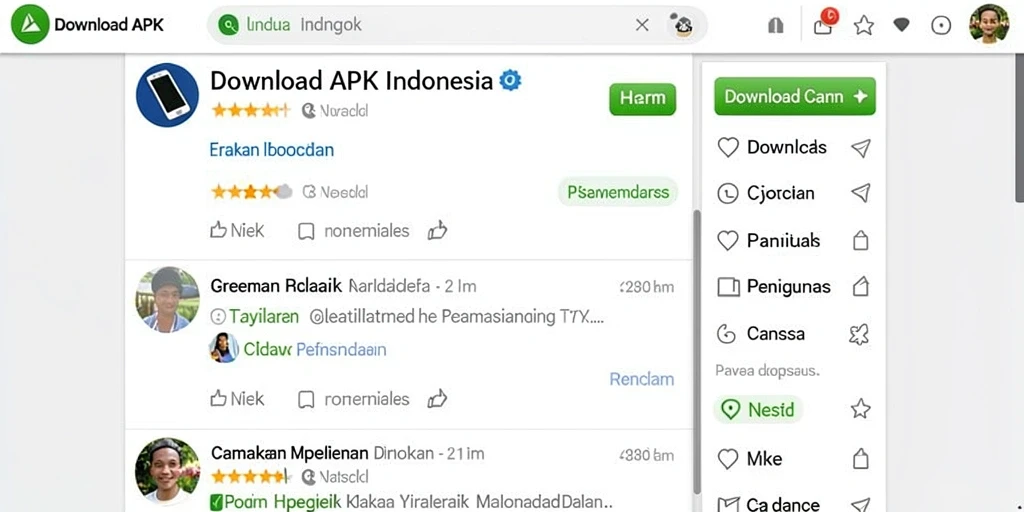The height and width of the screenshot is (512, 1024).
Task: Click bag icon next to Mke
Action: (x=861, y=459)
